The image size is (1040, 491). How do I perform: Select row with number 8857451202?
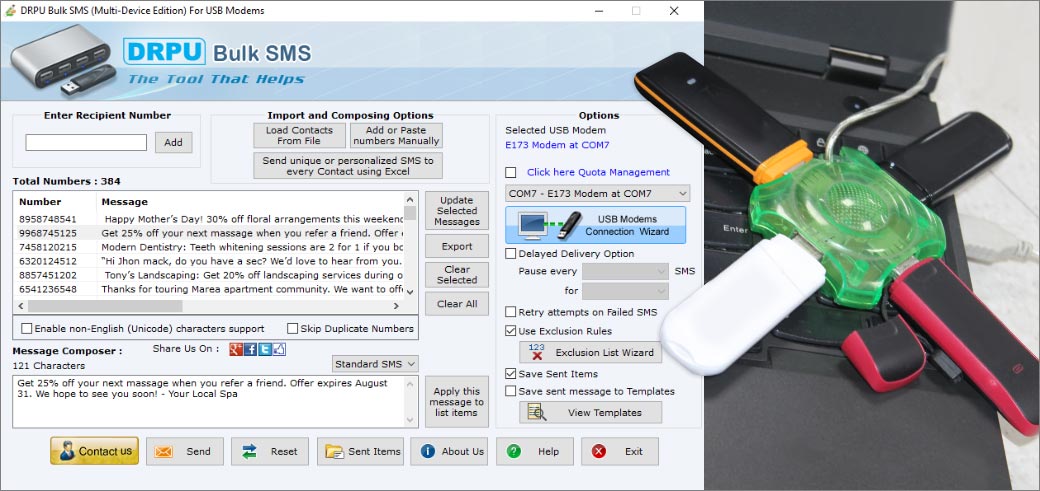tap(208, 275)
